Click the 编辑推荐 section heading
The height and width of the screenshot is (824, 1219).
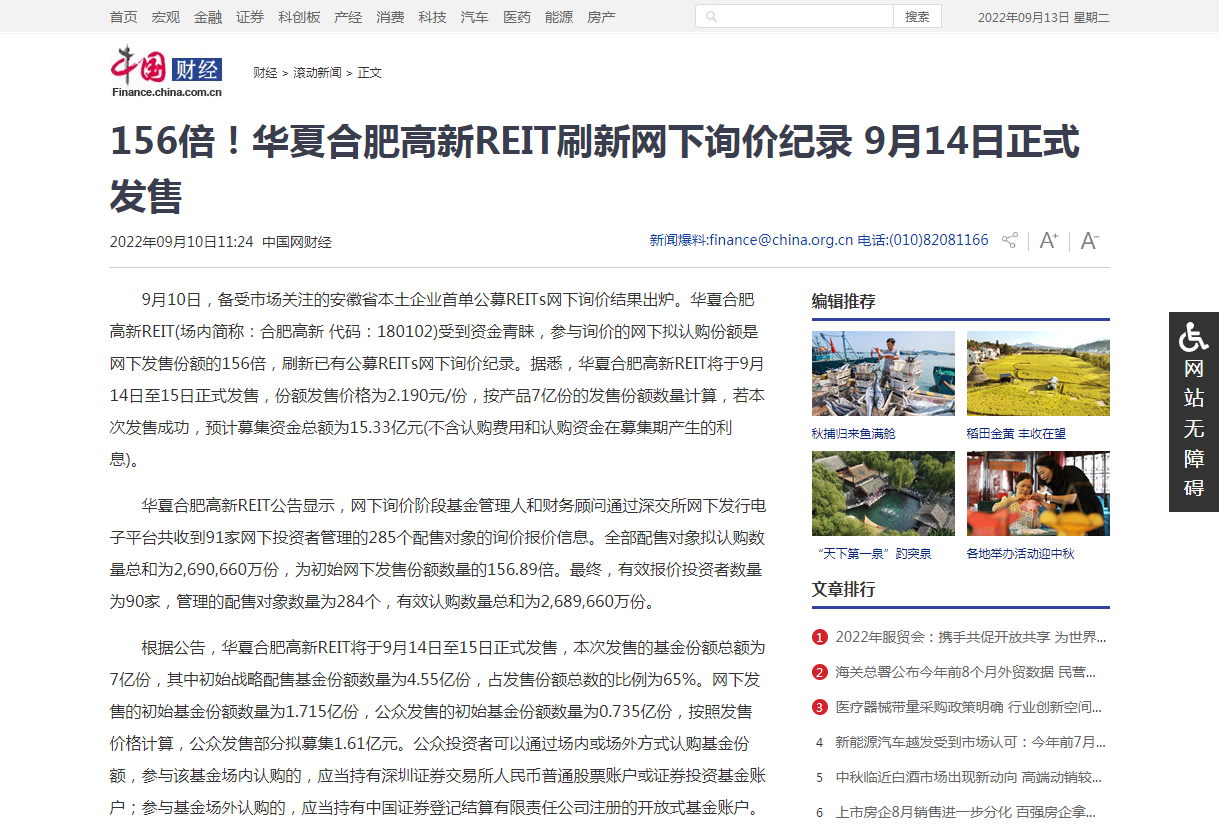(x=843, y=301)
